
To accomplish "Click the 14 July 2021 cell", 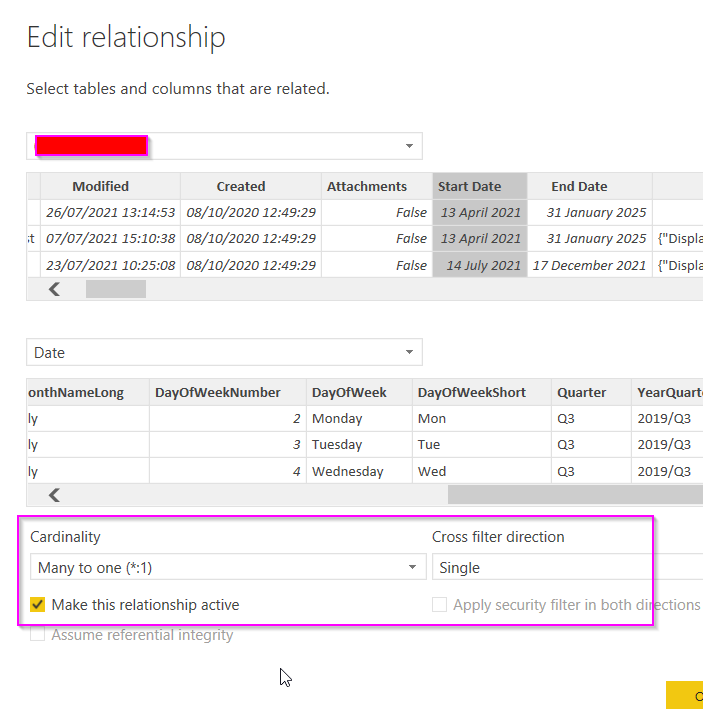I will pos(480,265).
